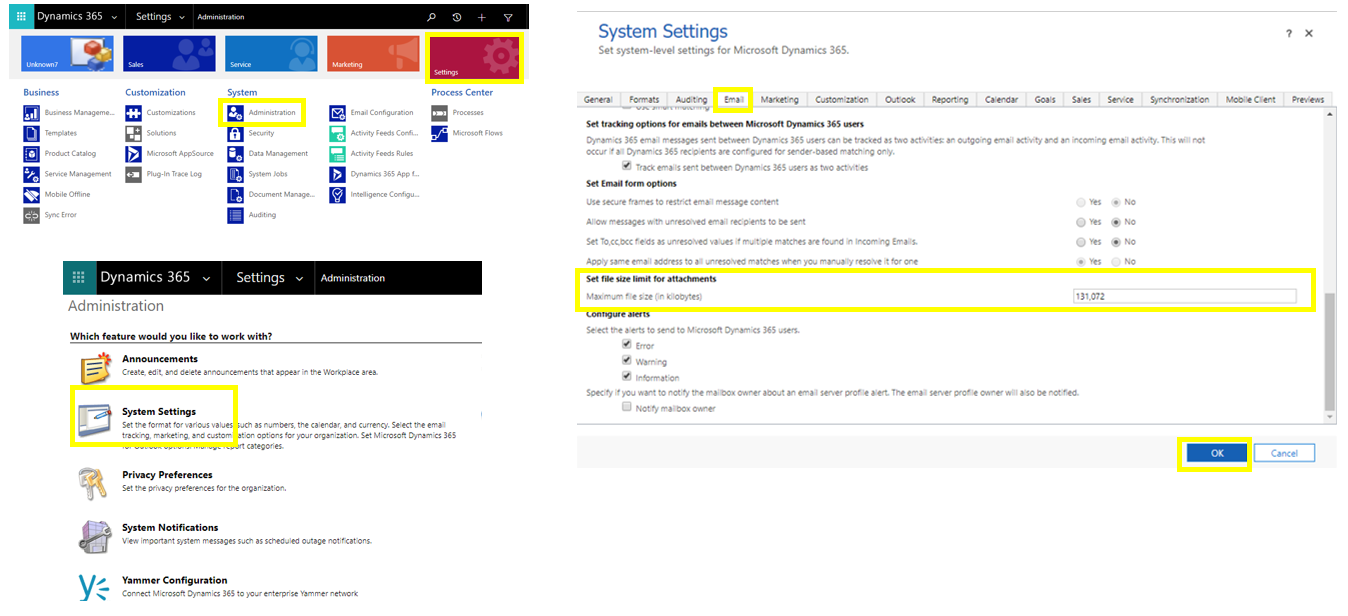The width and height of the screenshot is (1348, 616).
Task: Open the Privacy Preferences link
Action: pos(167,475)
